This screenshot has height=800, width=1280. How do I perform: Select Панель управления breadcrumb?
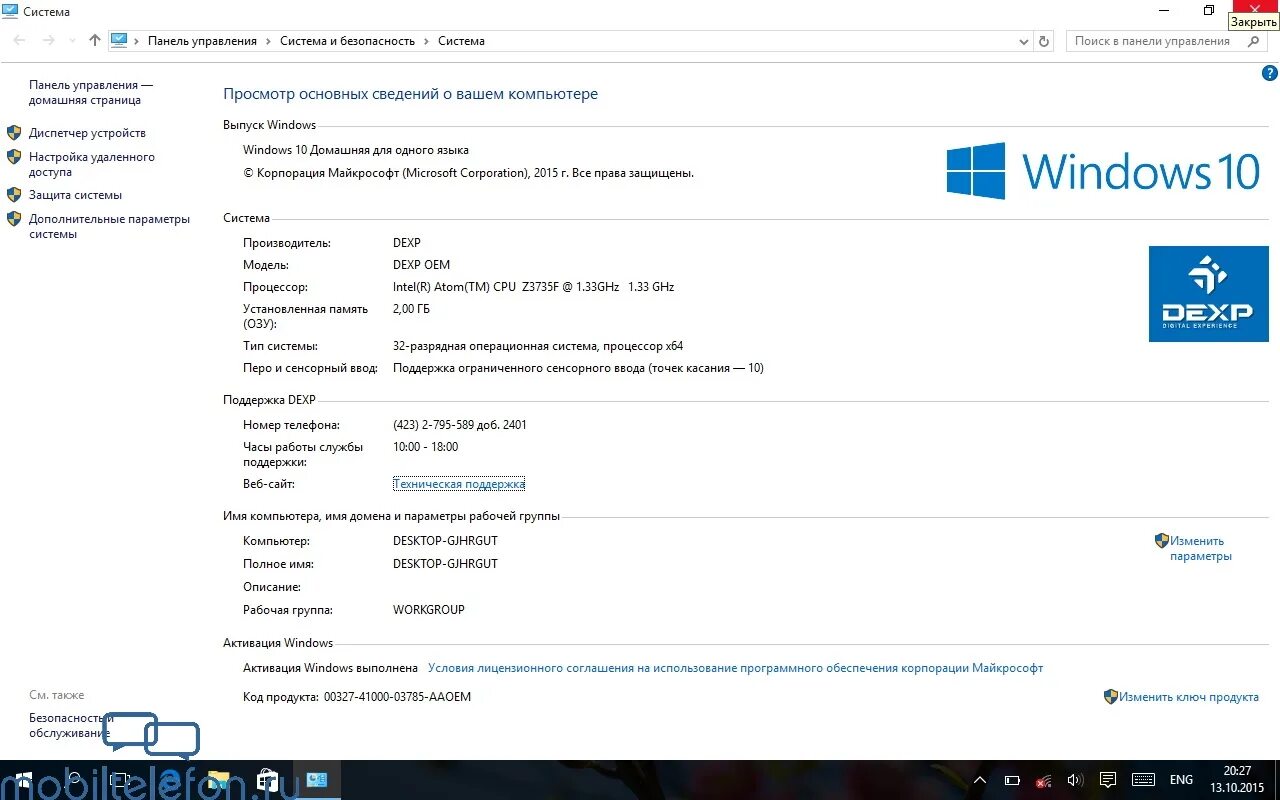pyautogui.click(x=202, y=41)
